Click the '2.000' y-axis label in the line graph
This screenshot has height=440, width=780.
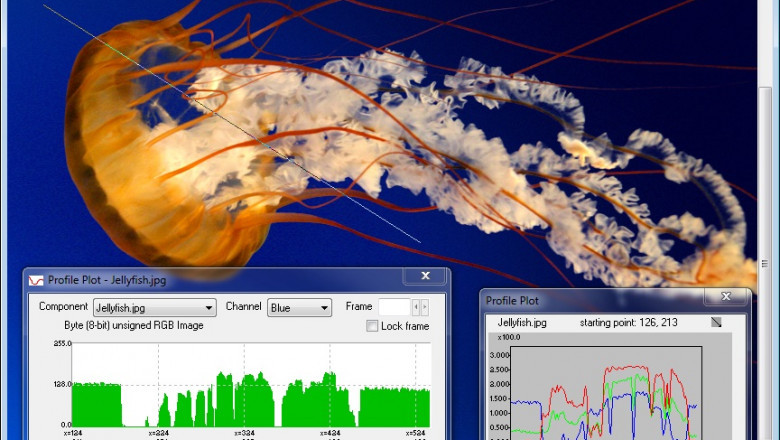coord(499,384)
